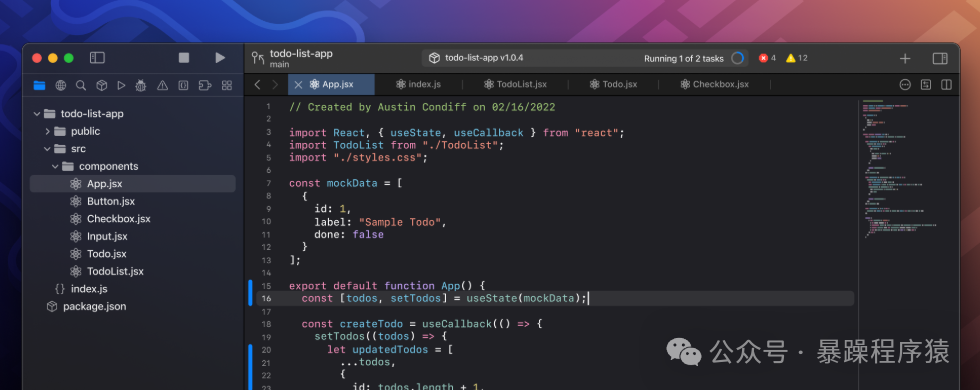Click the swap arrows editor icon
The height and width of the screenshot is (390, 980).
point(926,84)
